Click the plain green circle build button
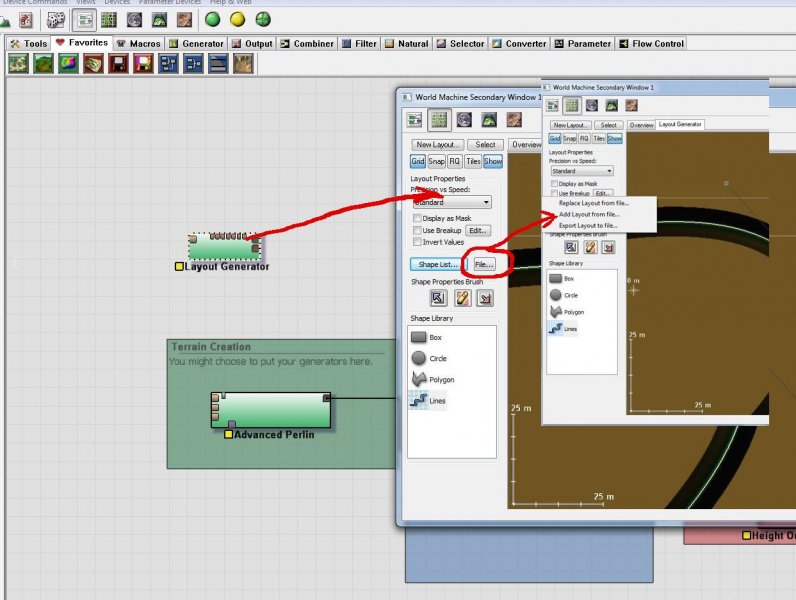This screenshot has width=796, height=600. (212, 20)
